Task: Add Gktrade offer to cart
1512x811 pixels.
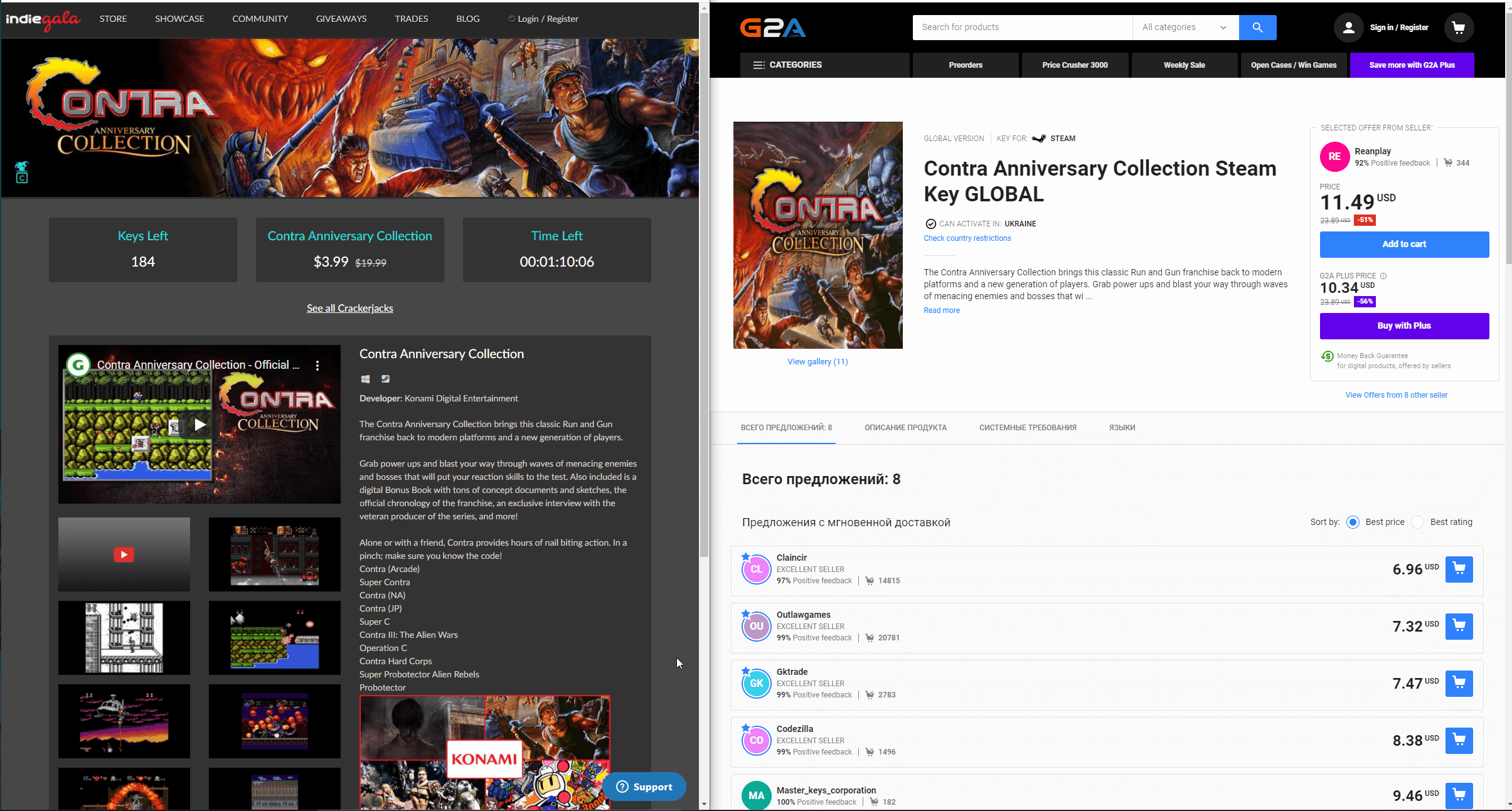Action: click(1459, 683)
